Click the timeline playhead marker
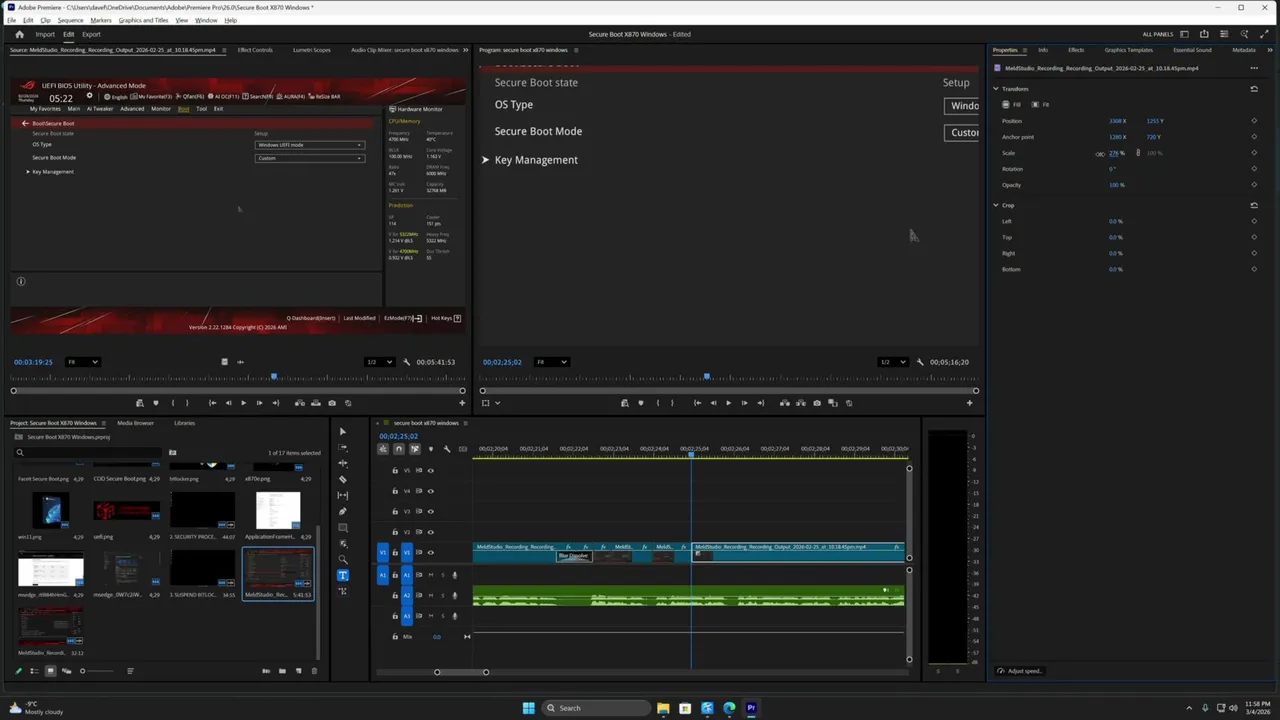 (691, 454)
